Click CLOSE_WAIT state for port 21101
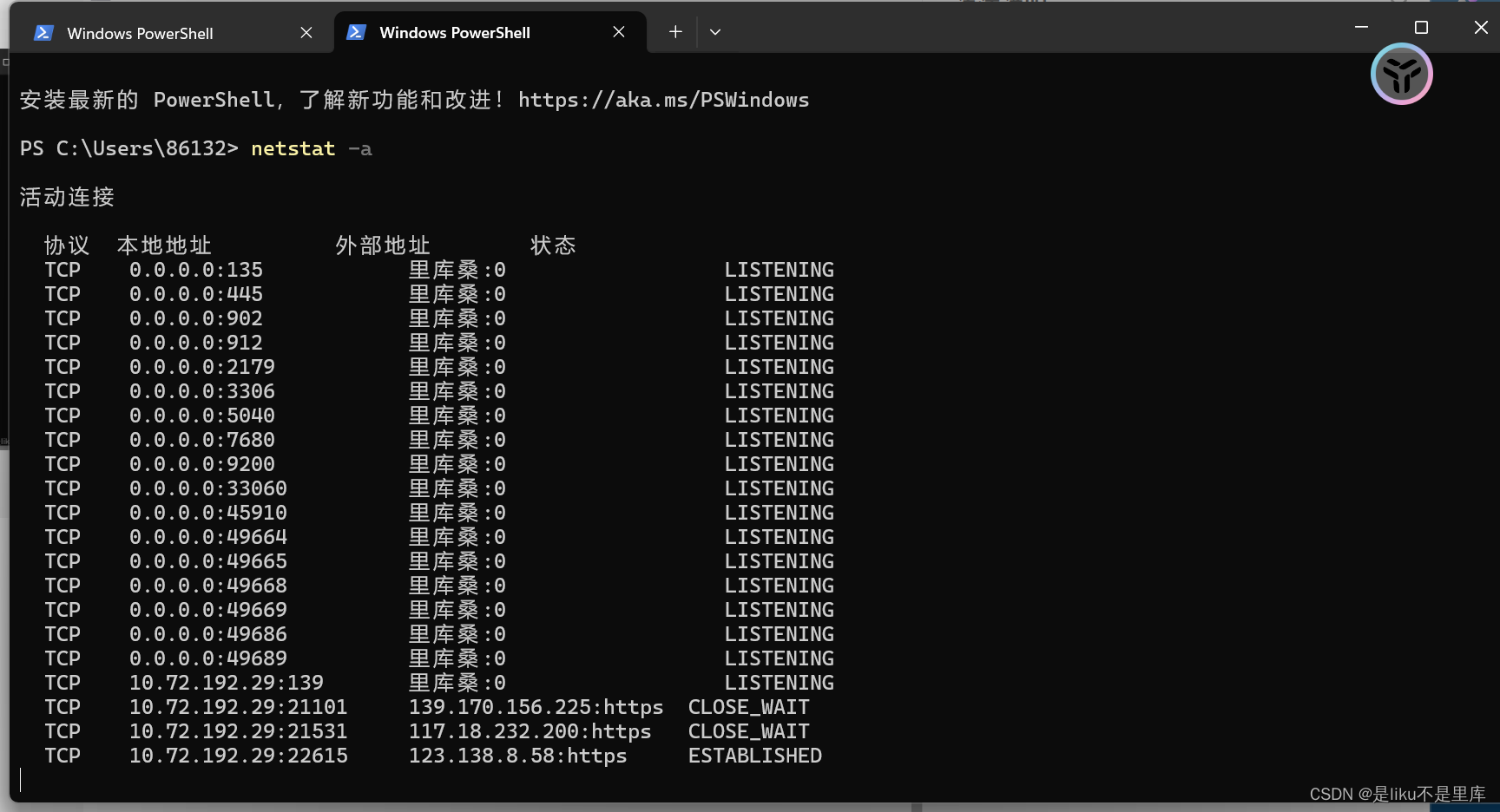The height and width of the screenshot is (812, 1500). [x=749, y=708]
